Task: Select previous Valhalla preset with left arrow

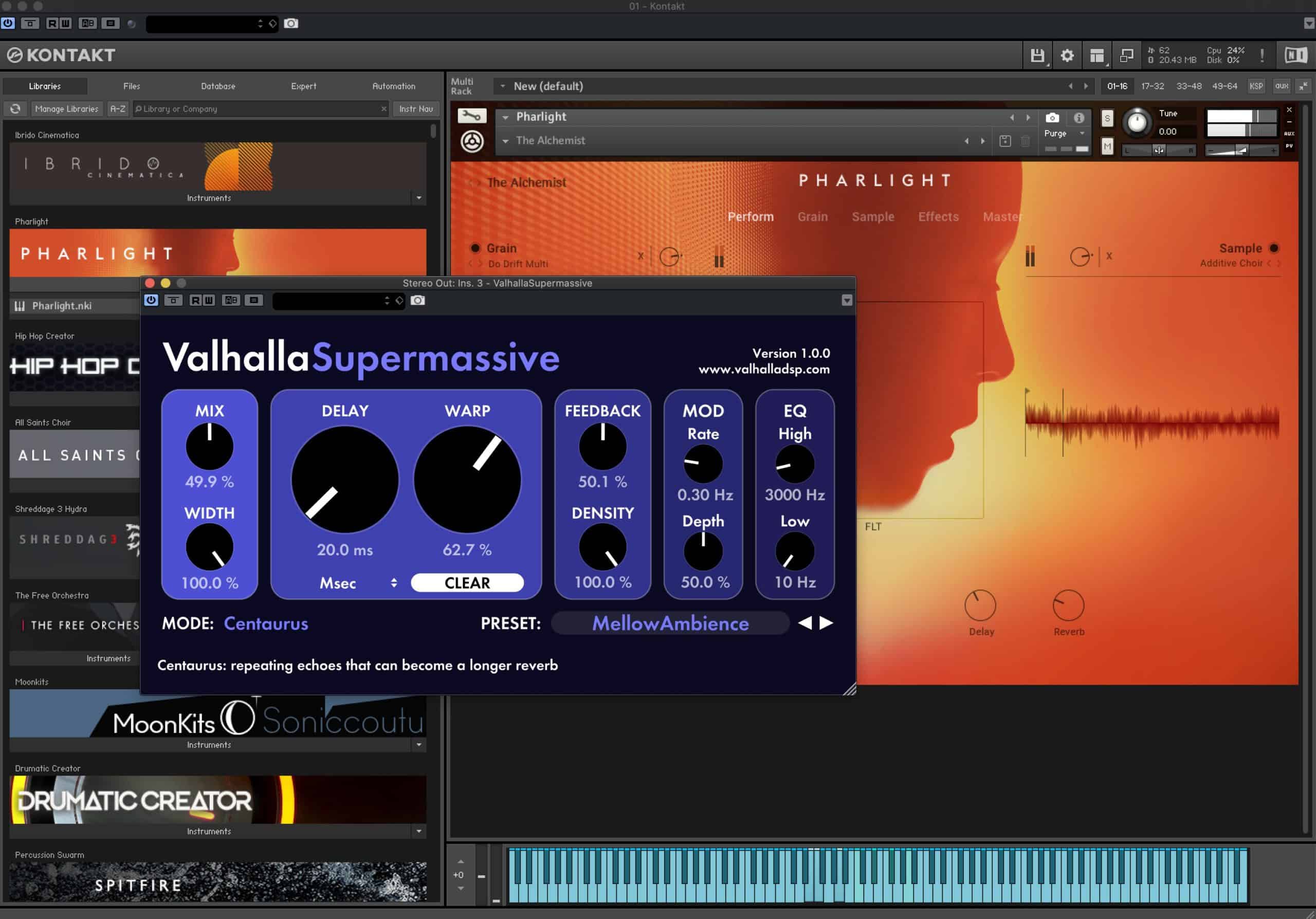Action: (805, 623)
